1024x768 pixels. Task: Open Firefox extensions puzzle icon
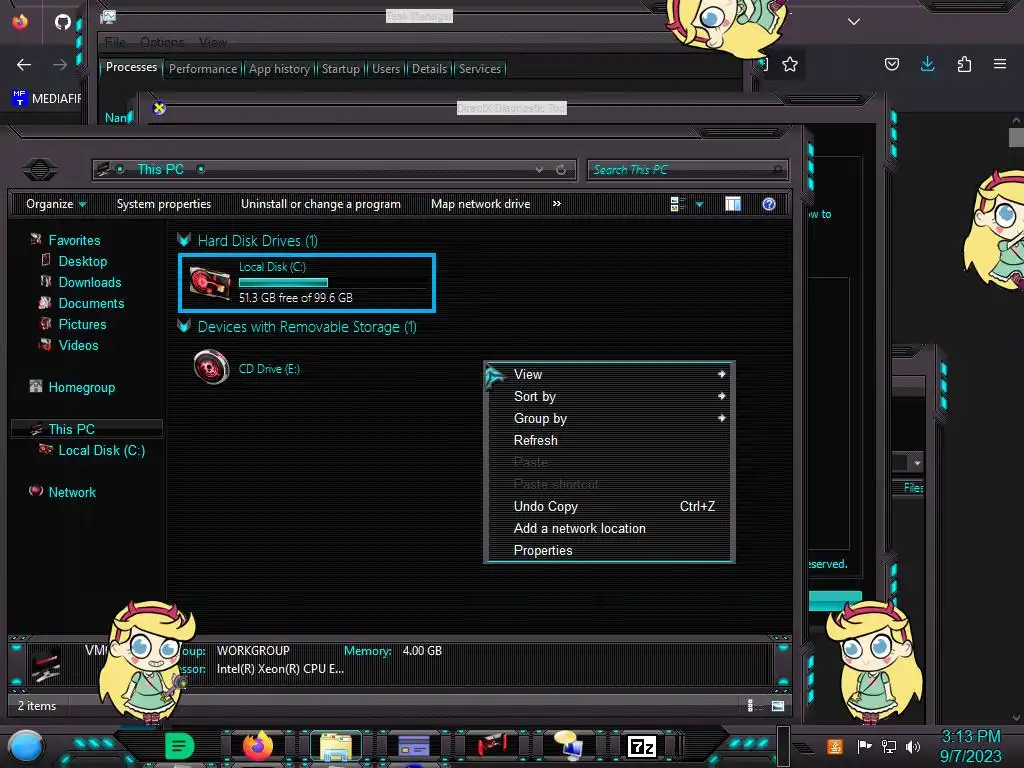click(964, 64)
